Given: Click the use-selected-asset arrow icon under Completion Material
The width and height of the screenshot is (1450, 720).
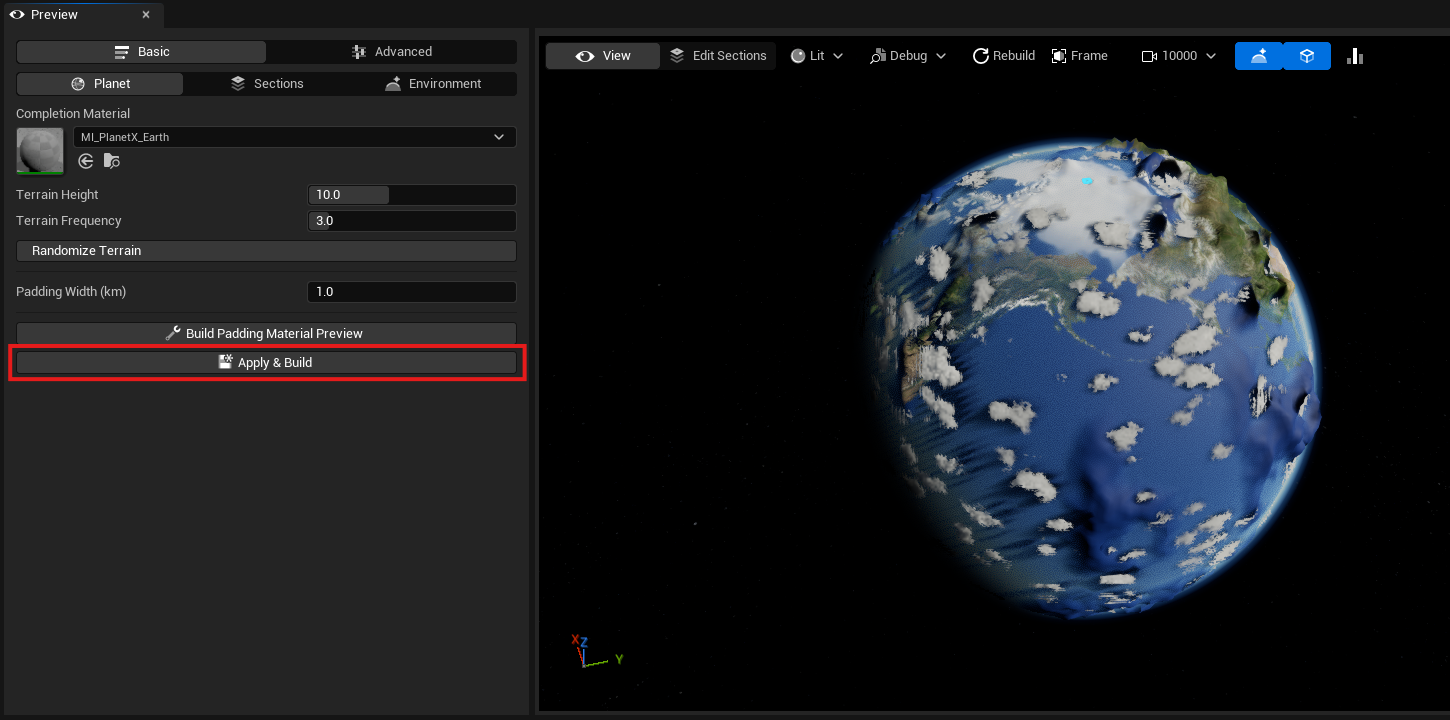Looking at the screenshot, I should tap(86, 161).
